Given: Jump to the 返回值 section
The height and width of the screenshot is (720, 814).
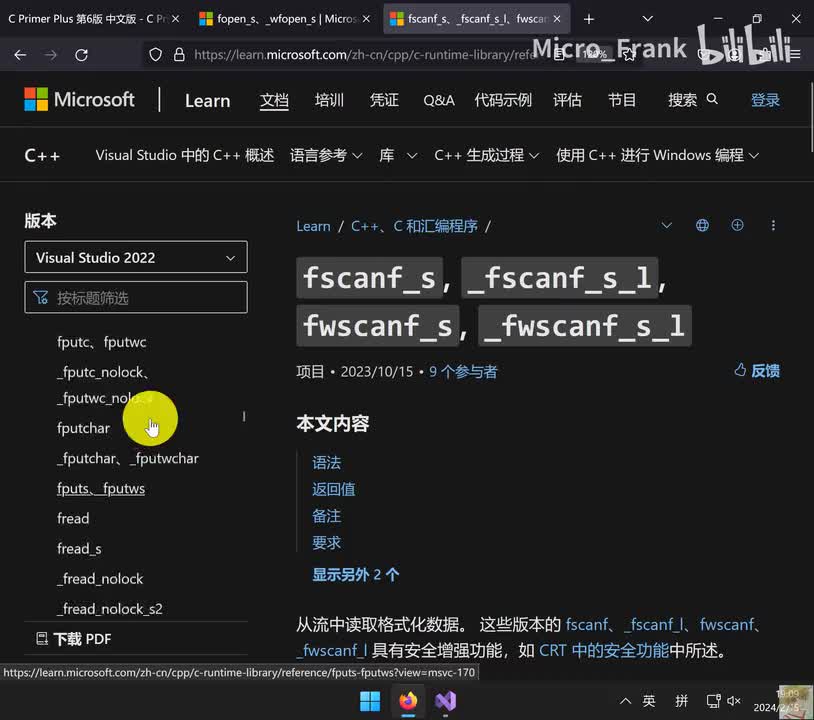Looking at the screenshot, I should point(334,489).
